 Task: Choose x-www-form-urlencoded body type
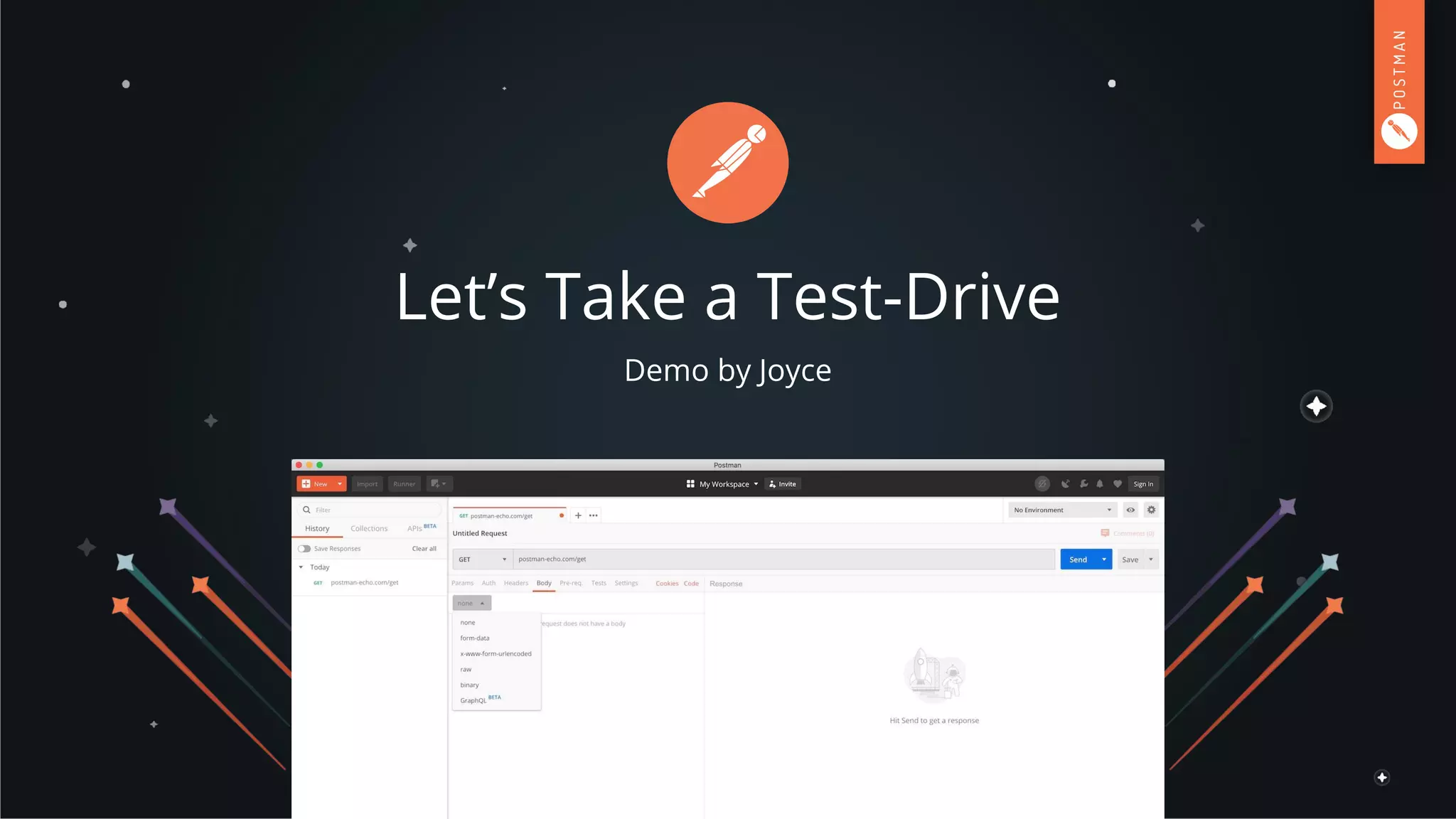(x=496, y=654)
